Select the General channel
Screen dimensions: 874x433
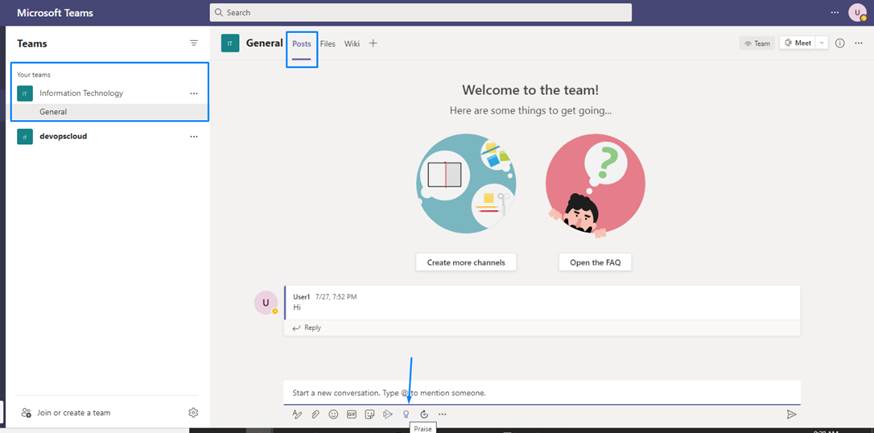(x=110, y=112)
